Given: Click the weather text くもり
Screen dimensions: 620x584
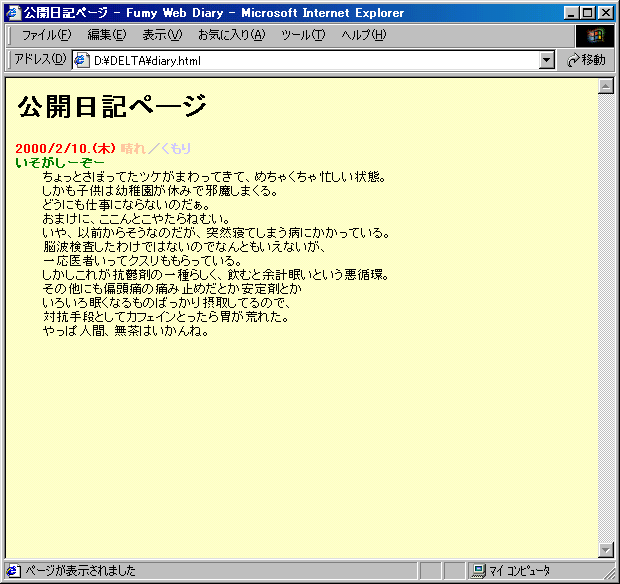Looking at the screenshot, I should [176, 148].
